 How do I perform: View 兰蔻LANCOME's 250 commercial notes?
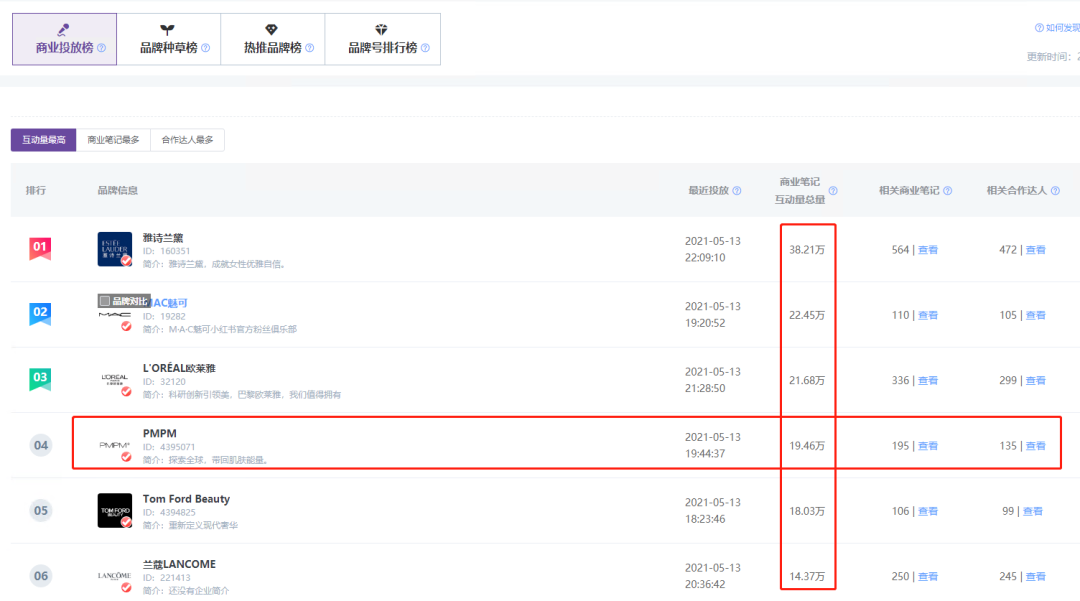pos(928,576)
